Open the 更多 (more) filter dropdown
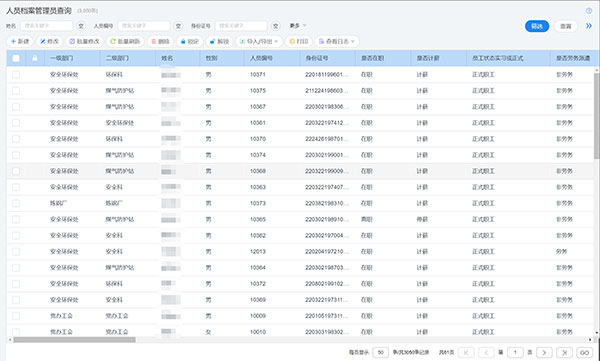The image size is (600, 361). click(x=298, y=26)
